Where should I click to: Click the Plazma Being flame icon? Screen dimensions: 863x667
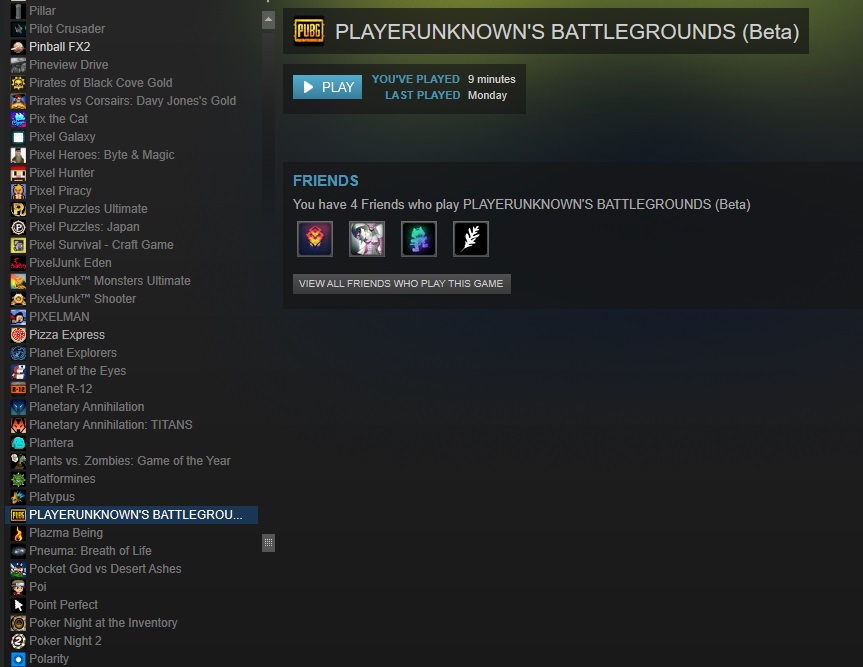pyautogui.click(x=18, y=533)
